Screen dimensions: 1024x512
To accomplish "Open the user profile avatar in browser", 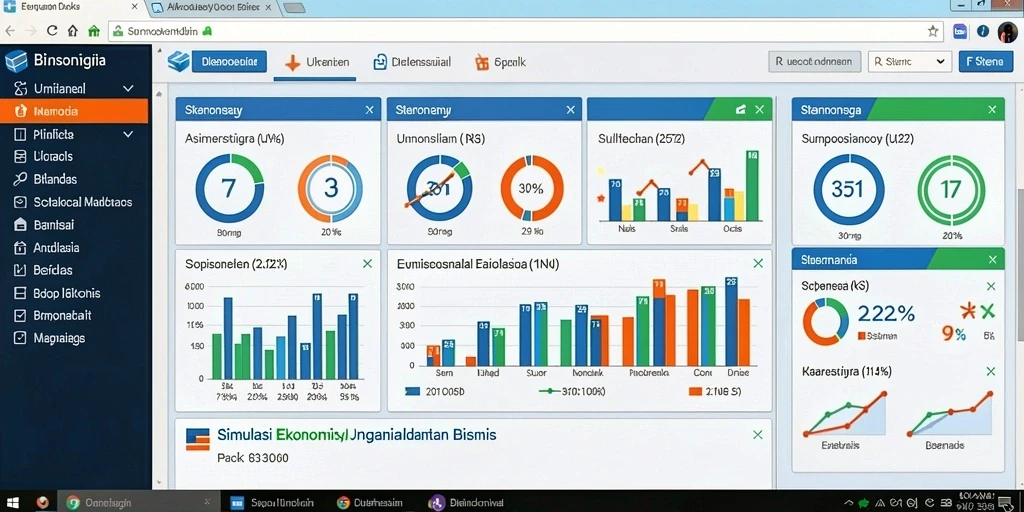I will click(x=1007, y=31).
